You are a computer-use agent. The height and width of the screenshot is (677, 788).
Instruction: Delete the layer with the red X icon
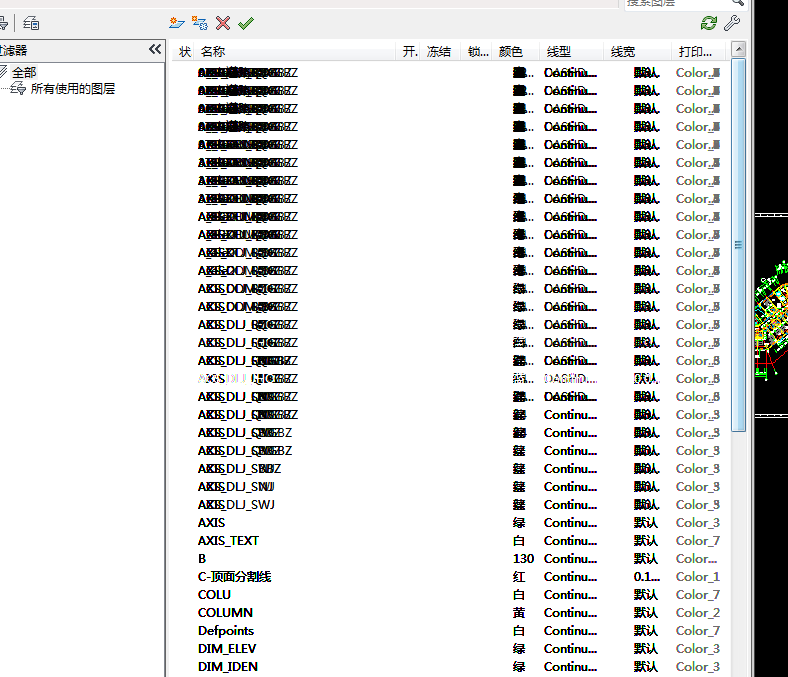223,23
